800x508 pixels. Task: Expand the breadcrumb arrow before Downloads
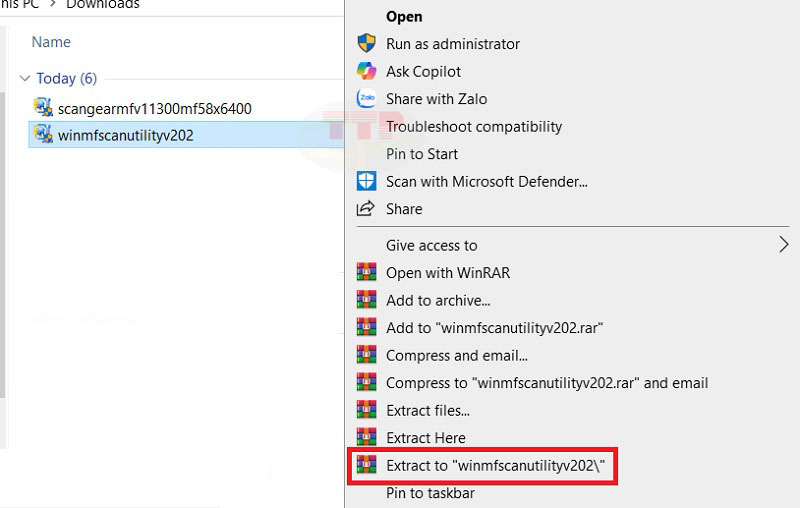coord(52,4)
